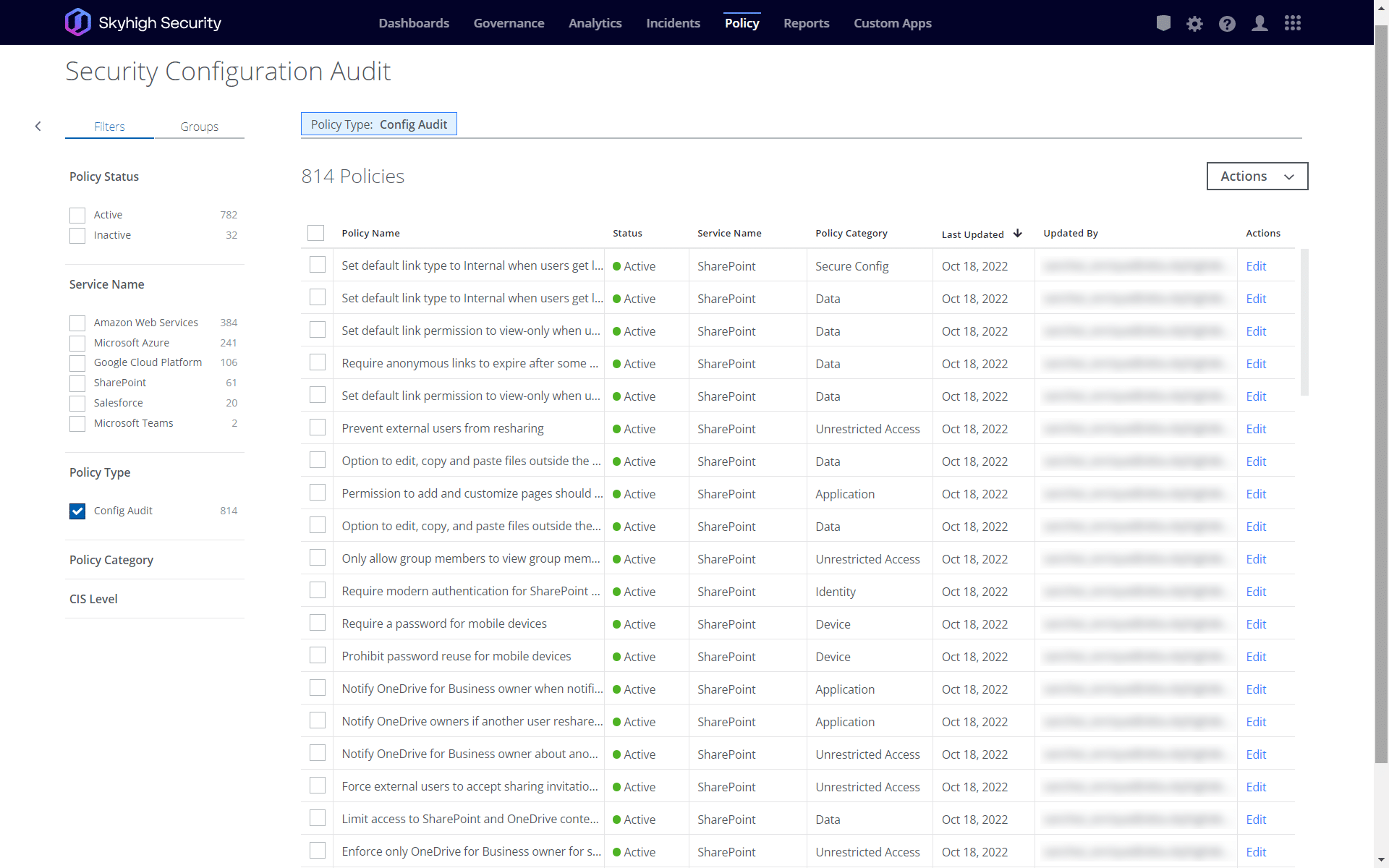Open the shield notifications icon
Image resolution: width=1389 pixels, height=868 pixels.
(1163, 23)
